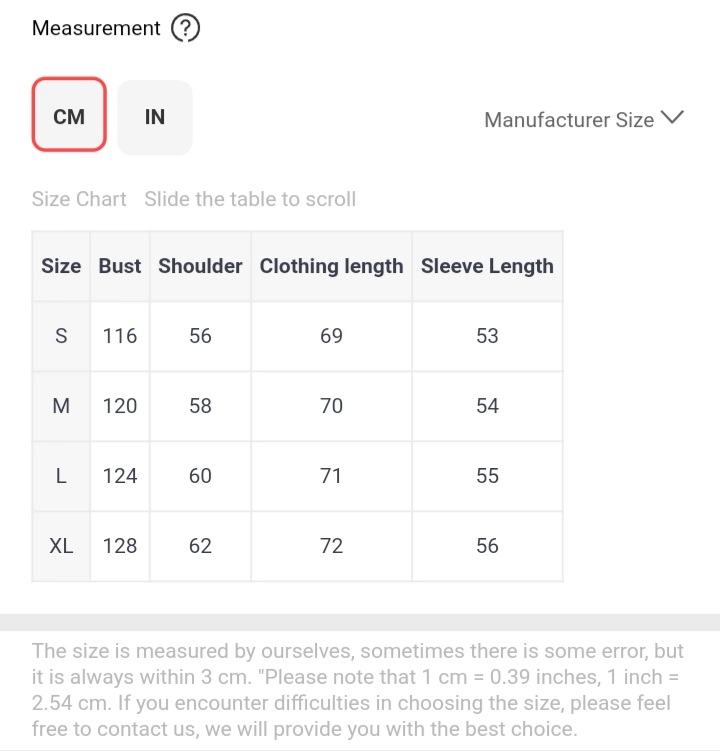720x751 pixels.
Task: Select the S size row label
Action: [x=61, y=336]
